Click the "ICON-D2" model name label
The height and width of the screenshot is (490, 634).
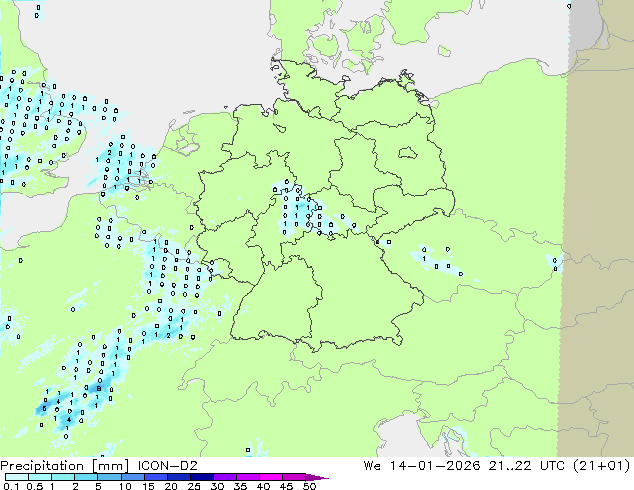click(167, 466)
